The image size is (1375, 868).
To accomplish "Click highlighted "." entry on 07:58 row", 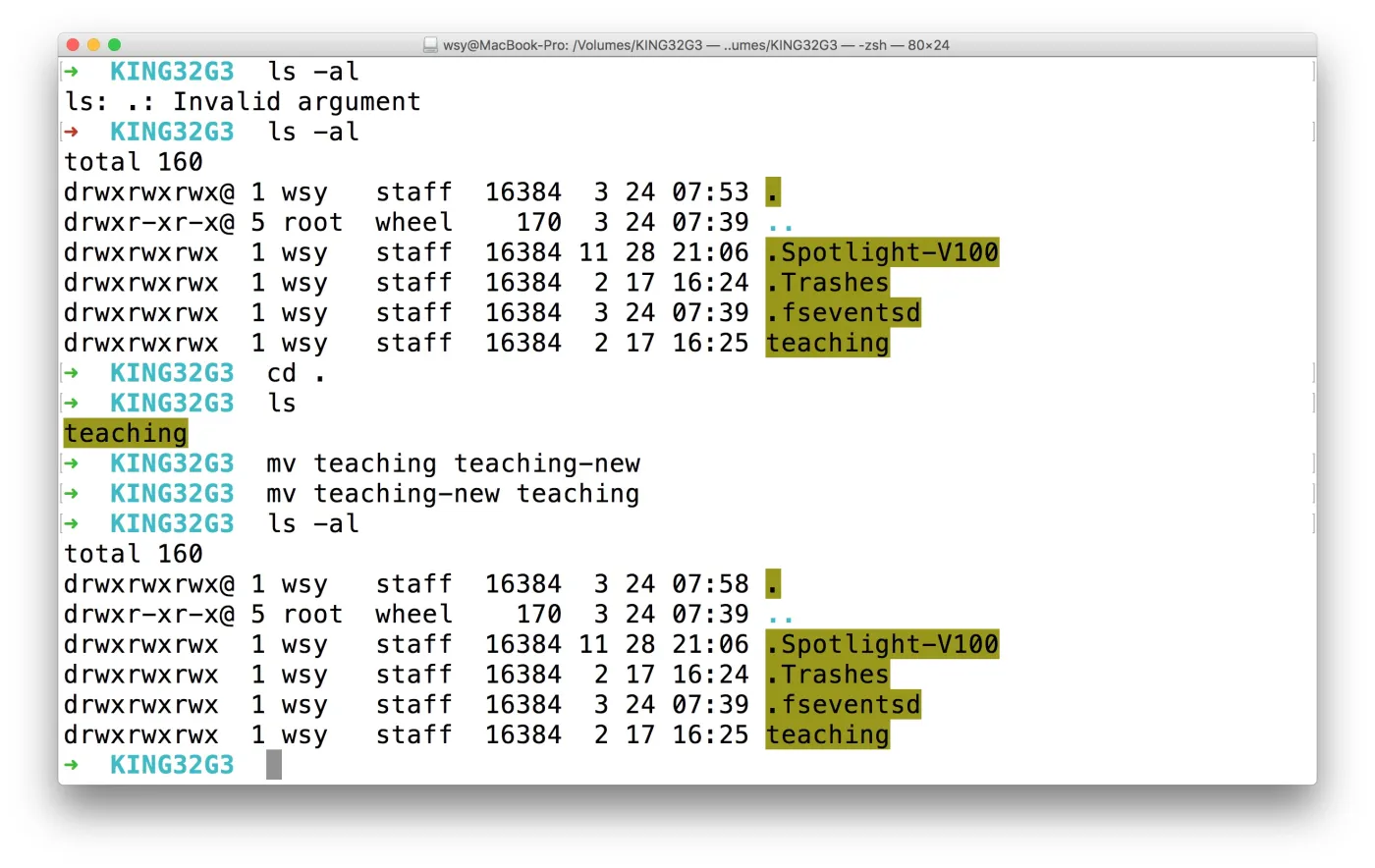I will point(774,584).
